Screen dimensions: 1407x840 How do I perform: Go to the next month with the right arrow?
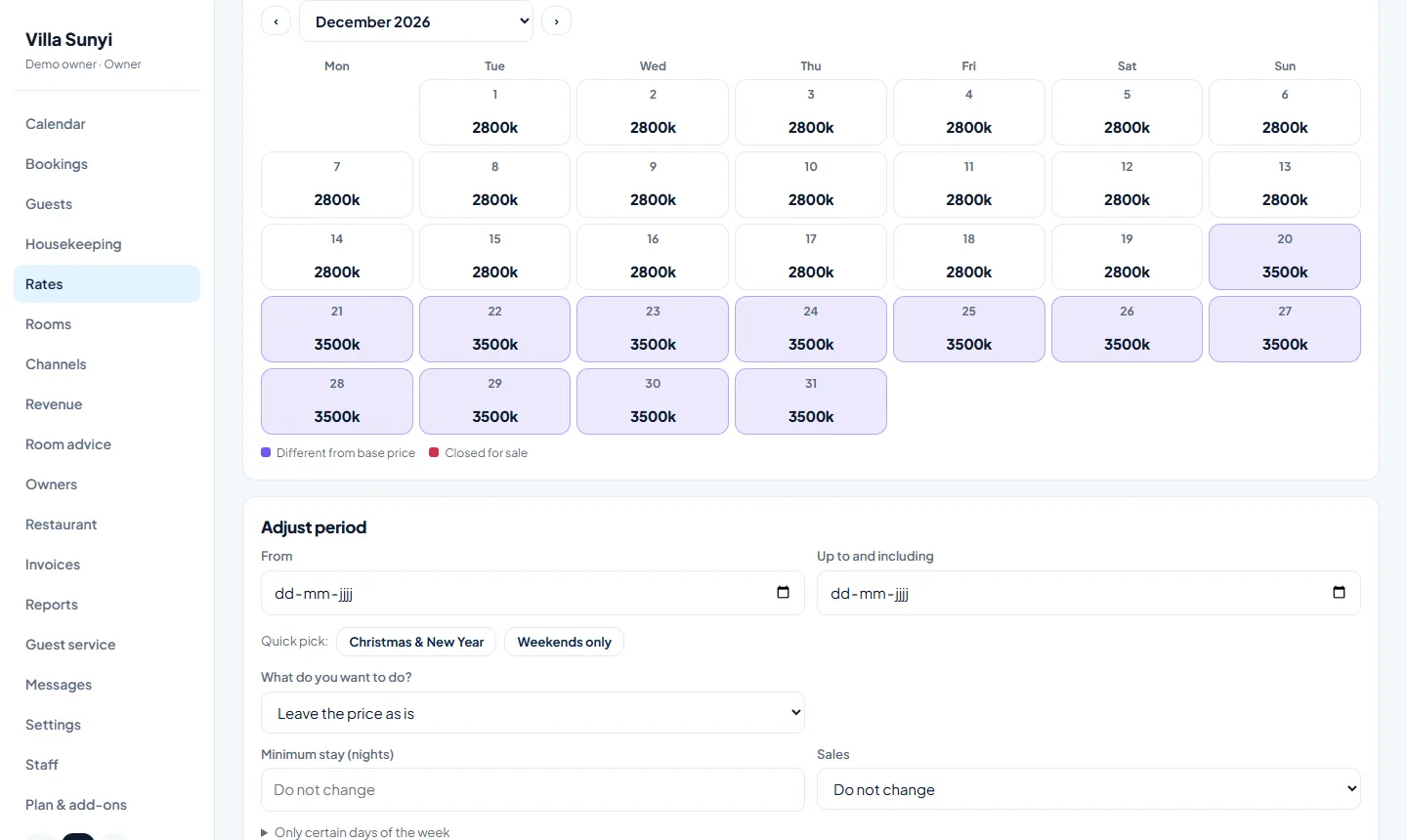556,21
